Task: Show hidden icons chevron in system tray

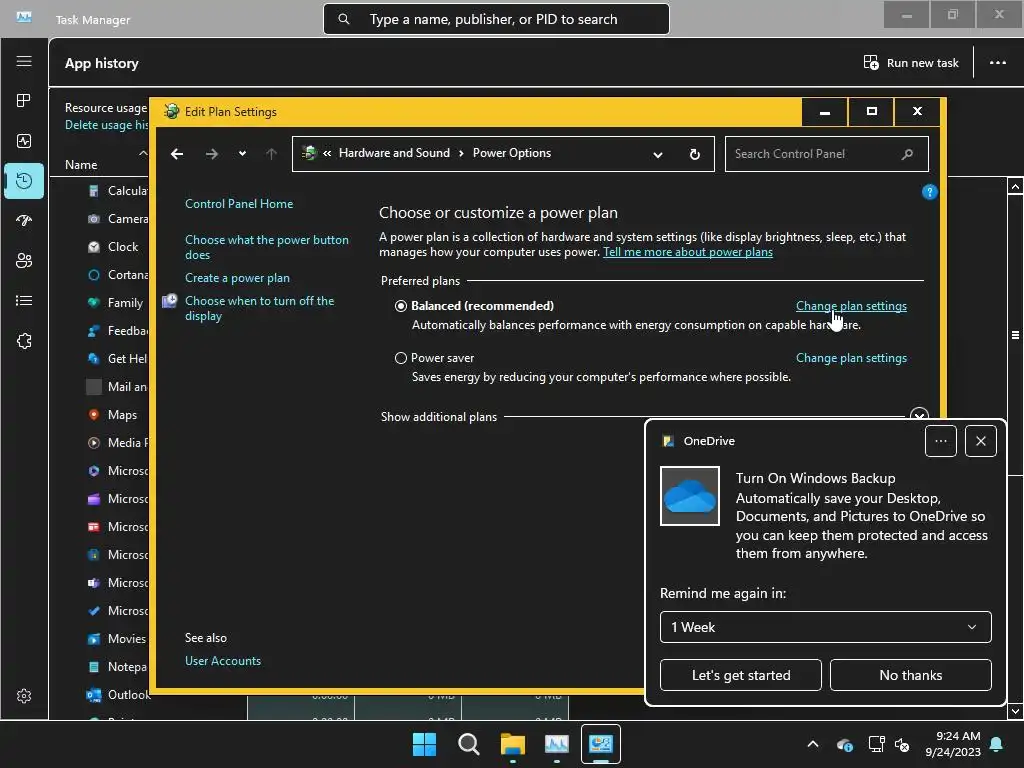Action: pyautogui.click(x=812, y=744)
